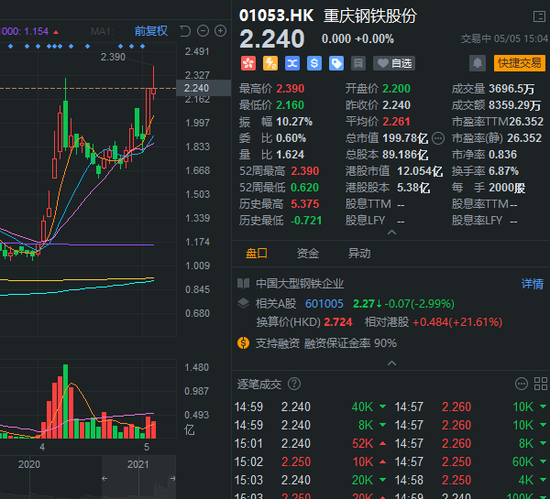
Task: Click the chart undo arrow icon
Action: (x=185, y=31)
